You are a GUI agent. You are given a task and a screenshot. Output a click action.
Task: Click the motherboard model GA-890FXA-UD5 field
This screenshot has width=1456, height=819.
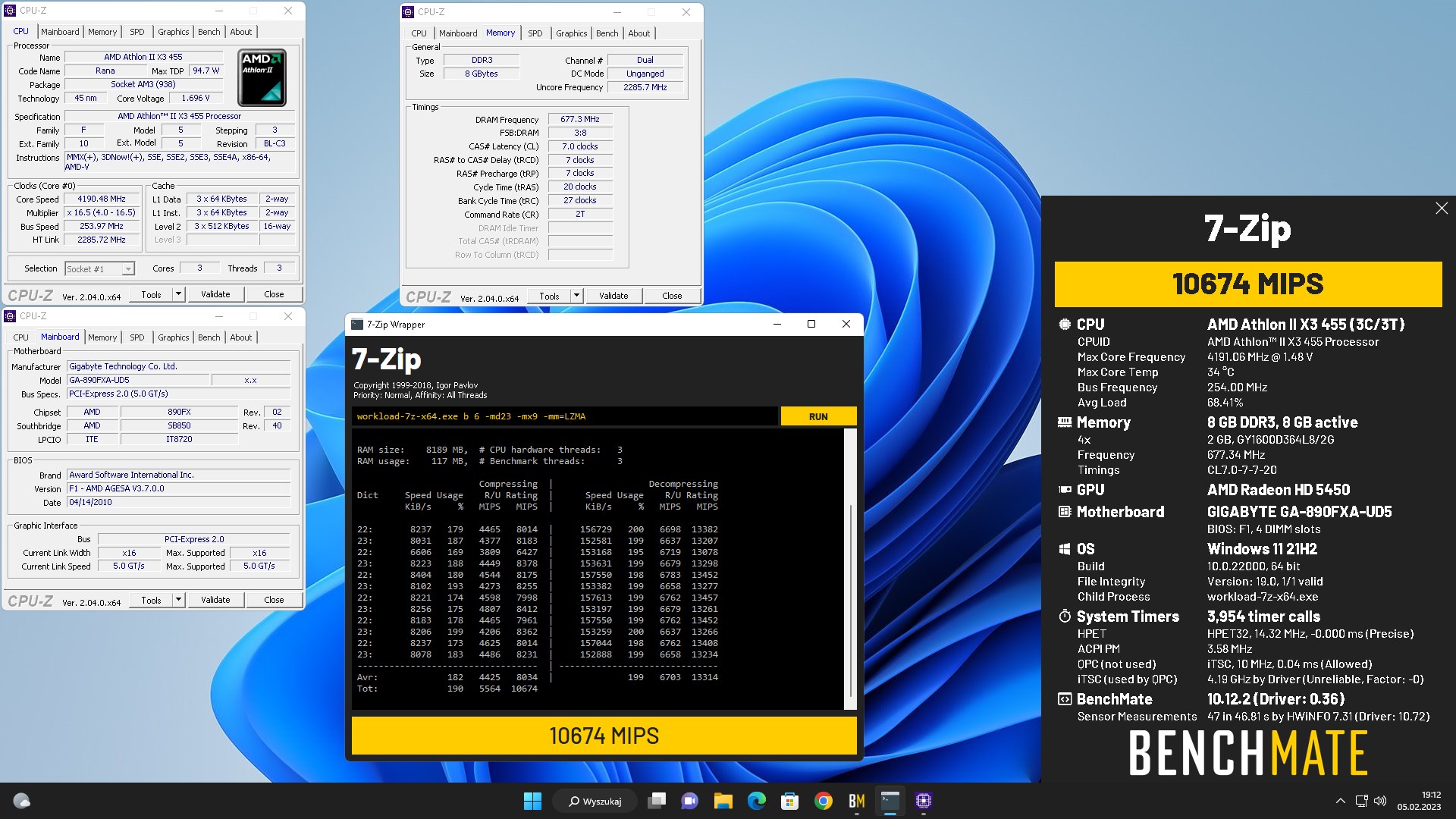[x=136, y=380]
